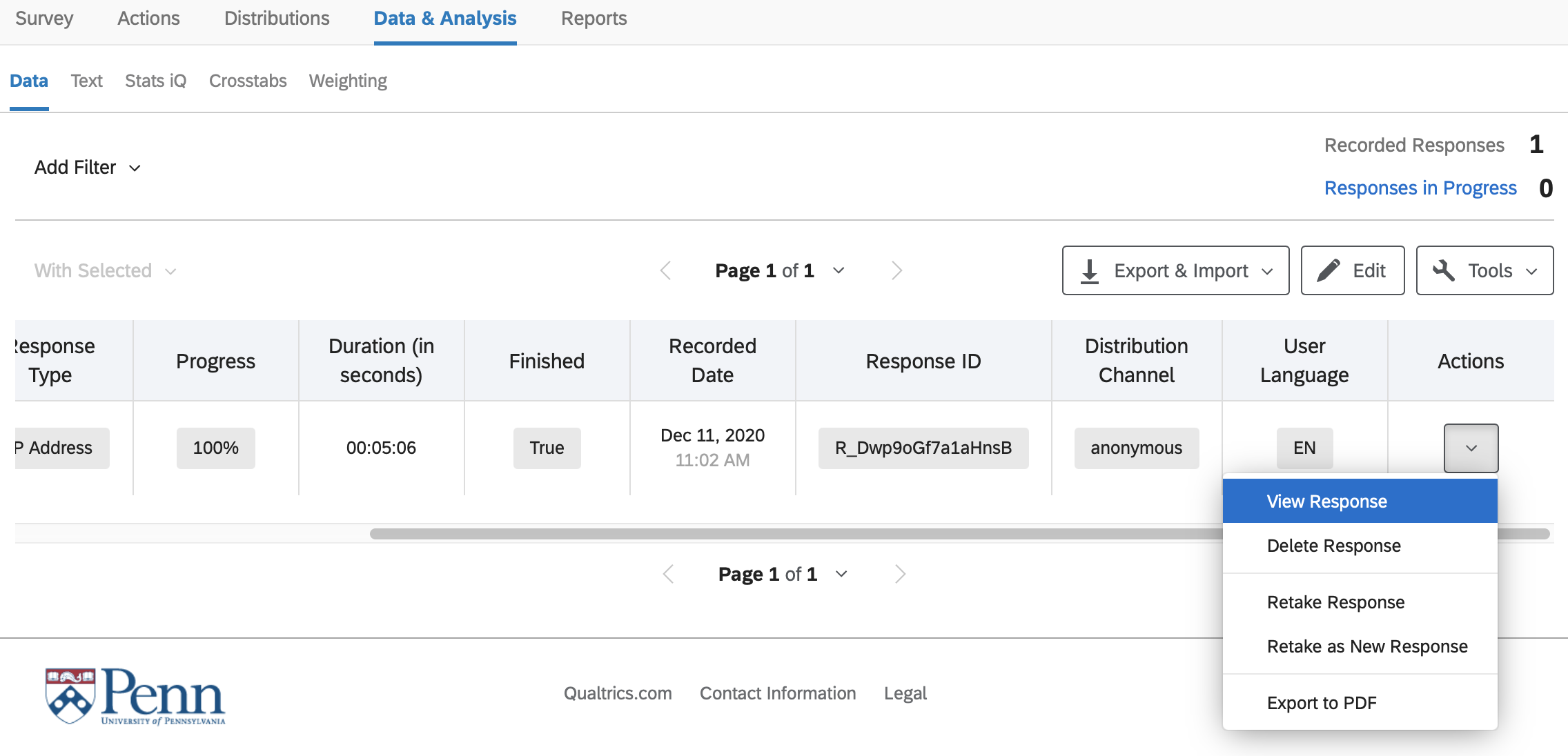
Task: Choose Export to PDF
Action: point(1360,703)
